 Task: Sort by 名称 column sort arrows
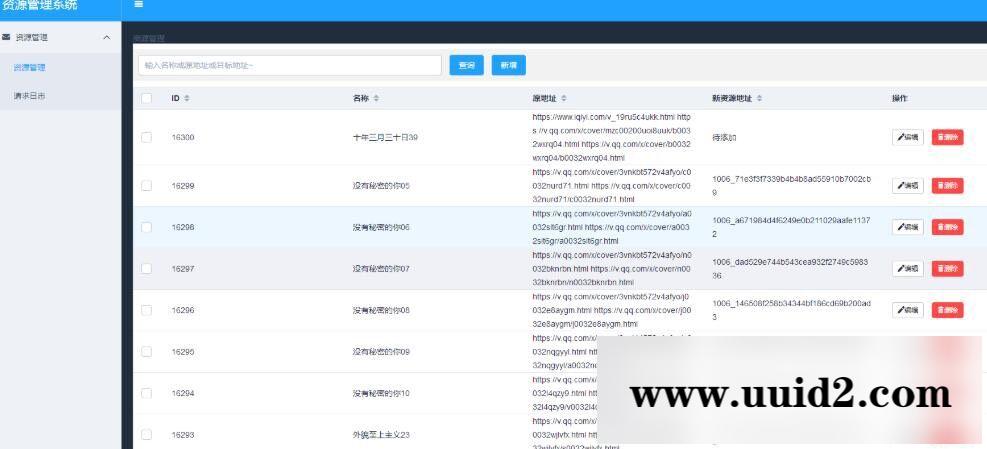pos(376,99)
